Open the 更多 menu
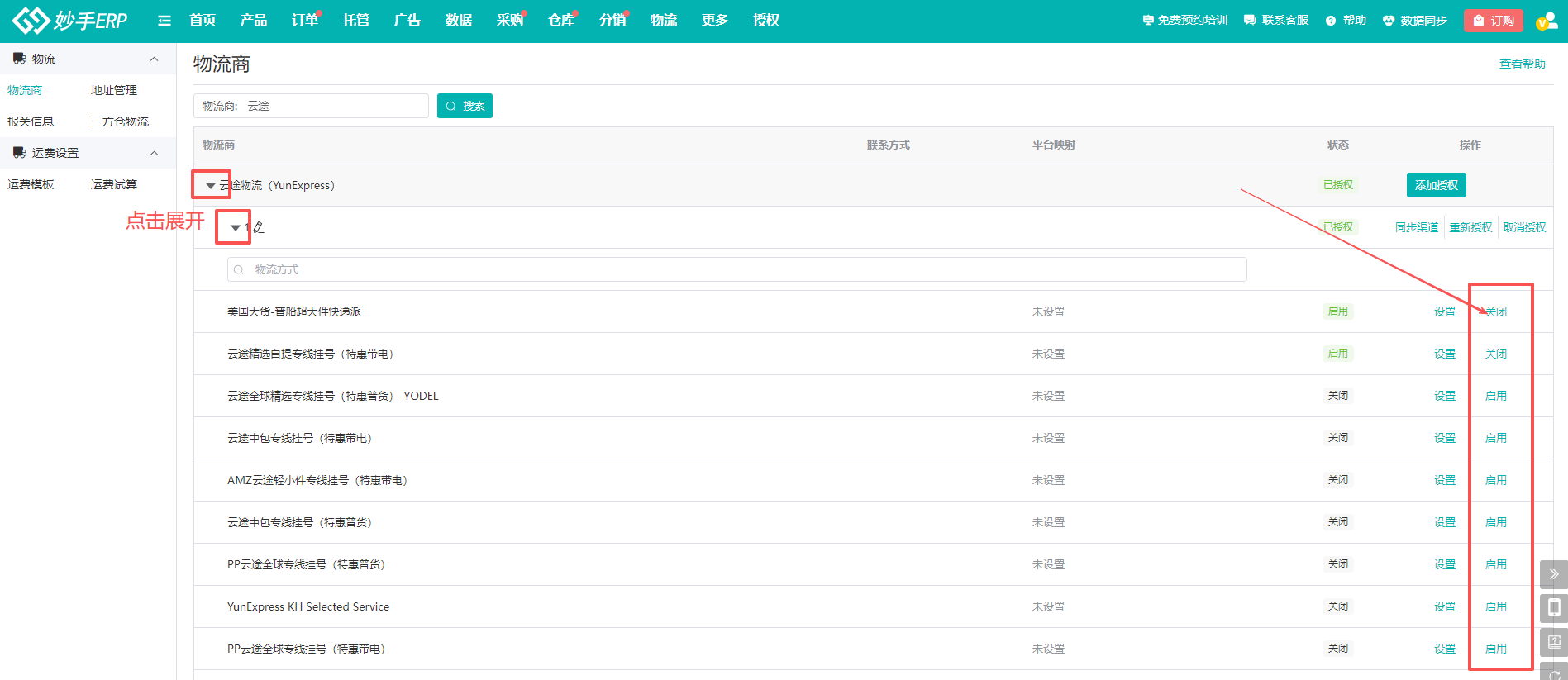This screenshot has width=1568, height=680. (715, 21)
